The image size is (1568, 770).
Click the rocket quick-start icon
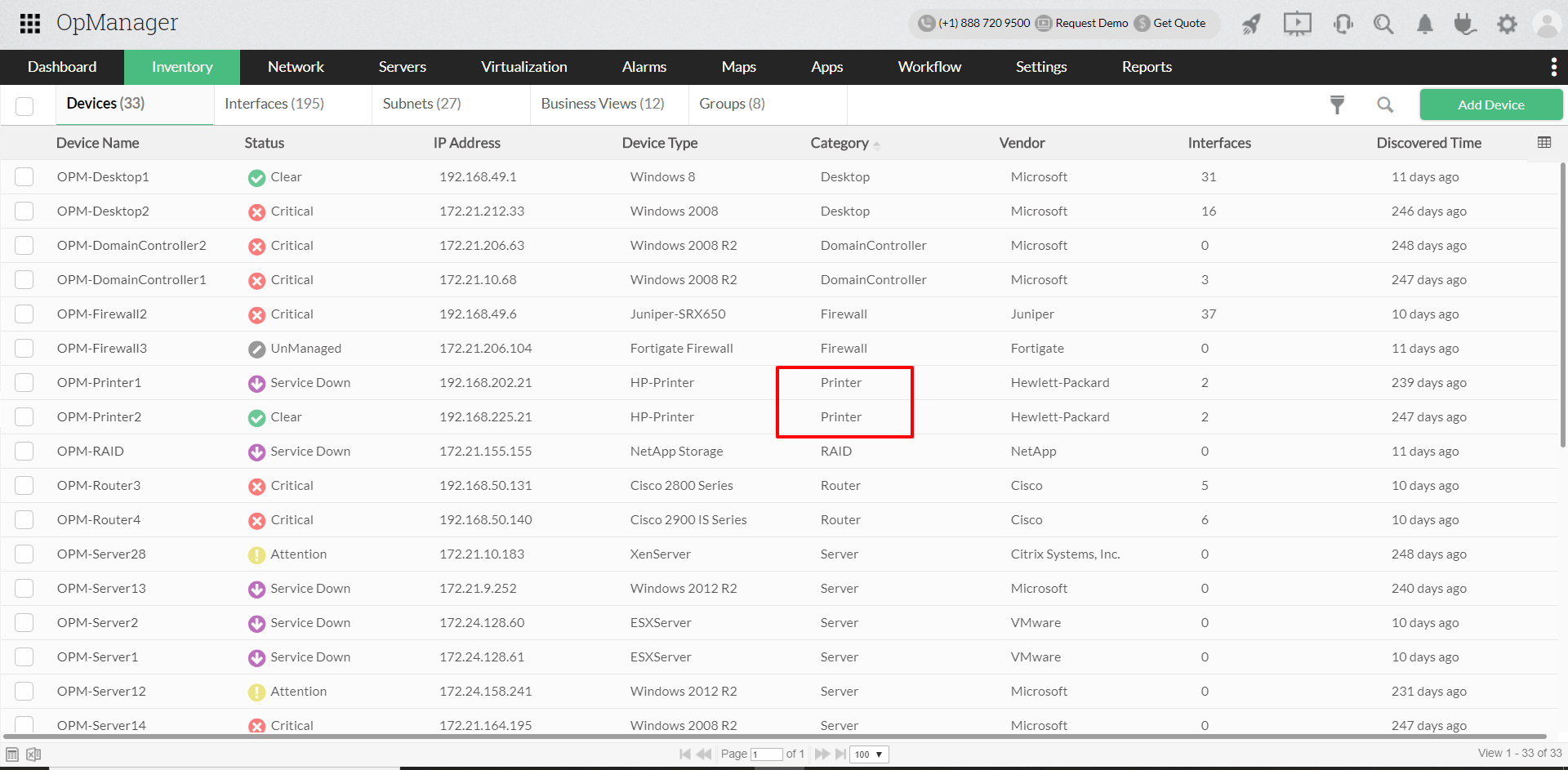pos(1251,24)
